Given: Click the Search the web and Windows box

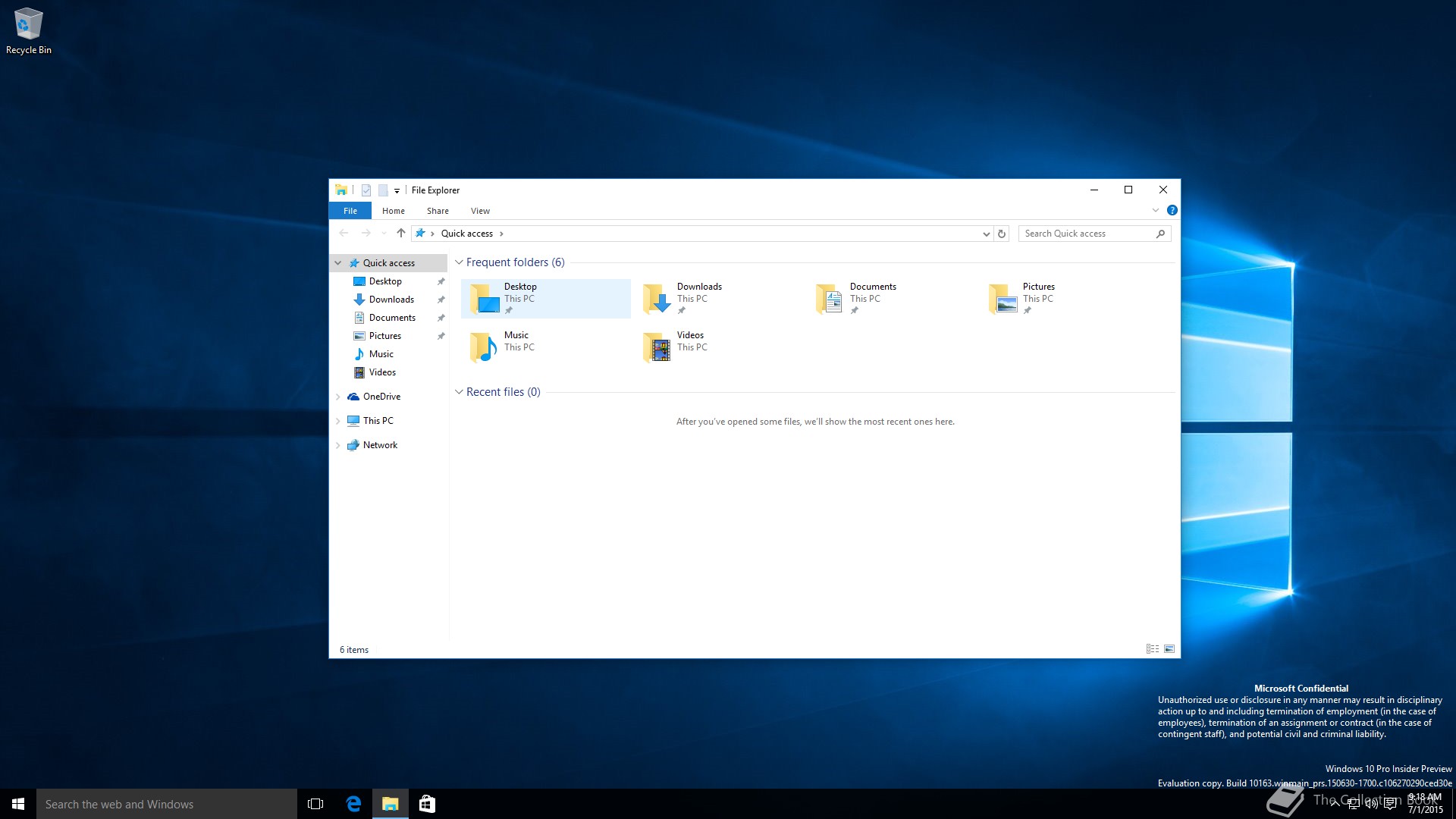Looking at the screenshot, I should point(167,804).
